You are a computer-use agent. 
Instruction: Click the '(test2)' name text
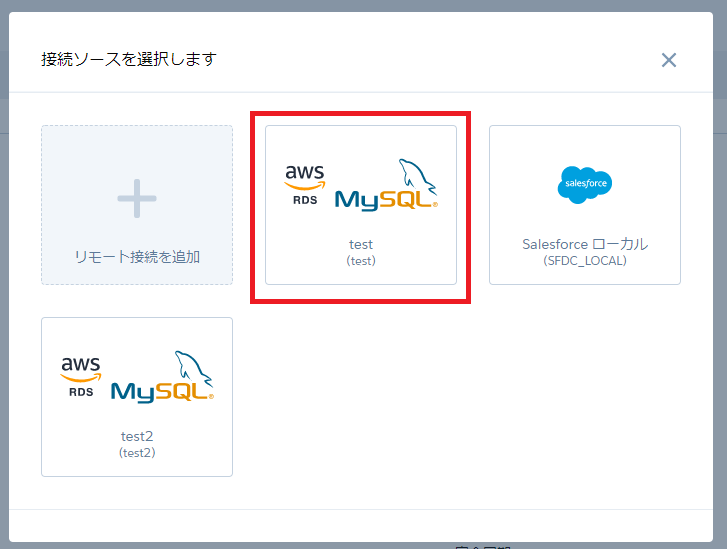(137, 453)
